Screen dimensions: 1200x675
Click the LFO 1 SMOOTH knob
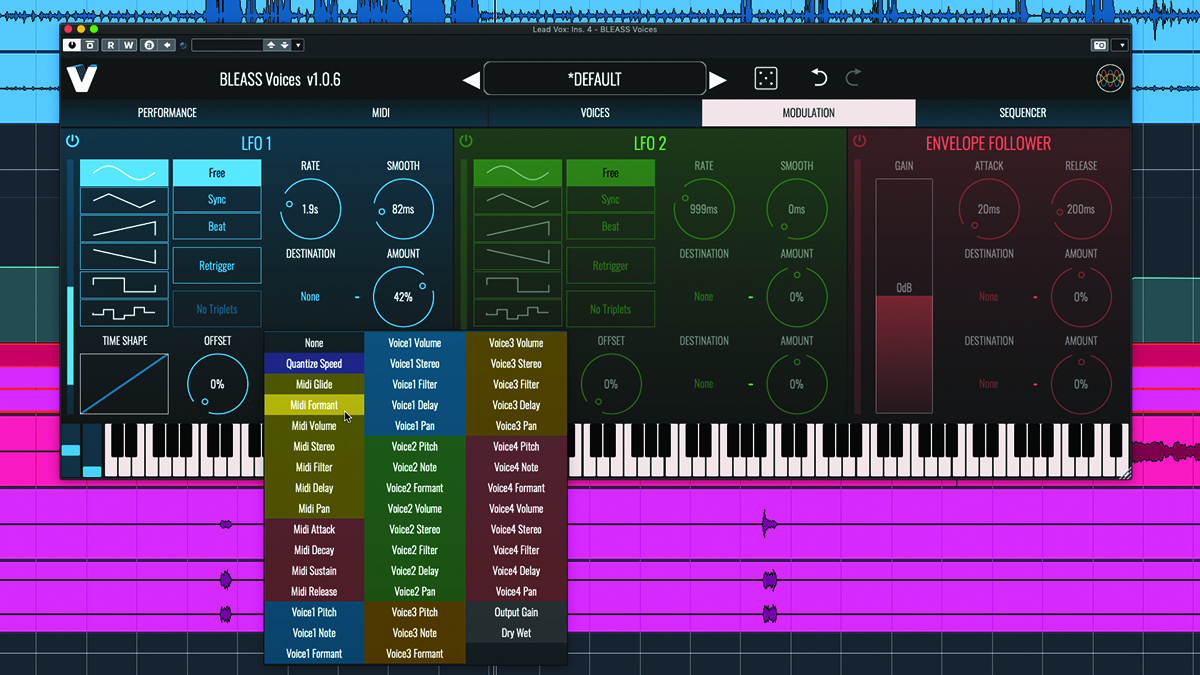point(403,209)
